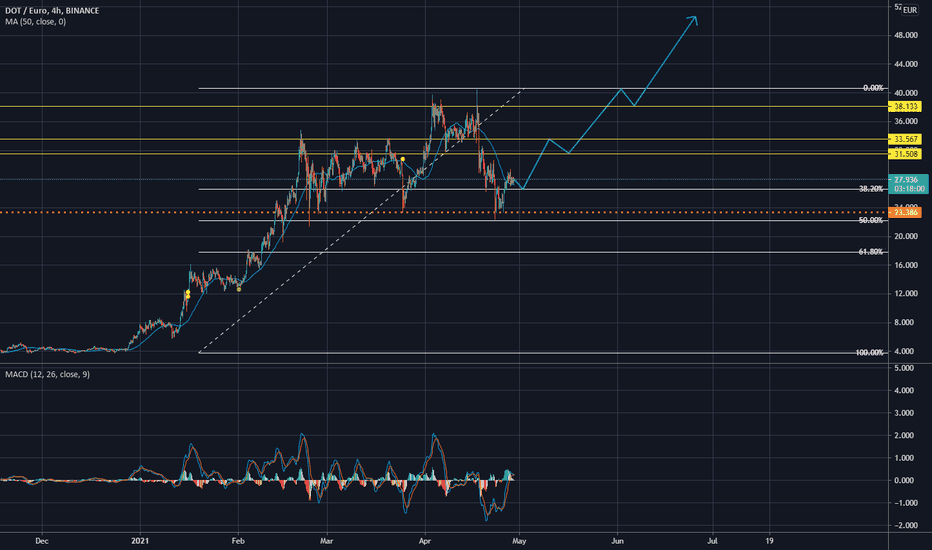Click the DOT / Euro, 4h, BINANCE title
Image resolution: width=932 pixels, height=550 pixels.
click(52, 11)
